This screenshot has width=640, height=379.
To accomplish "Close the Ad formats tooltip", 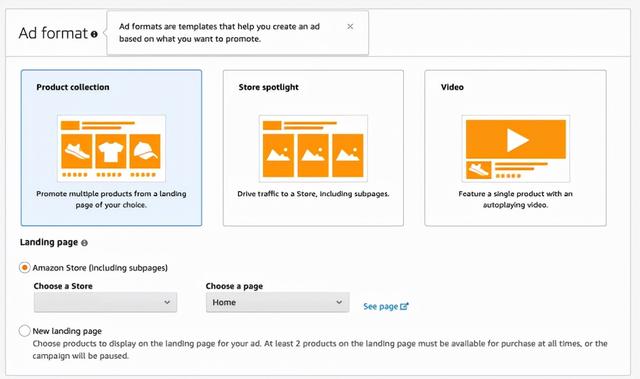I will [350, 27].
